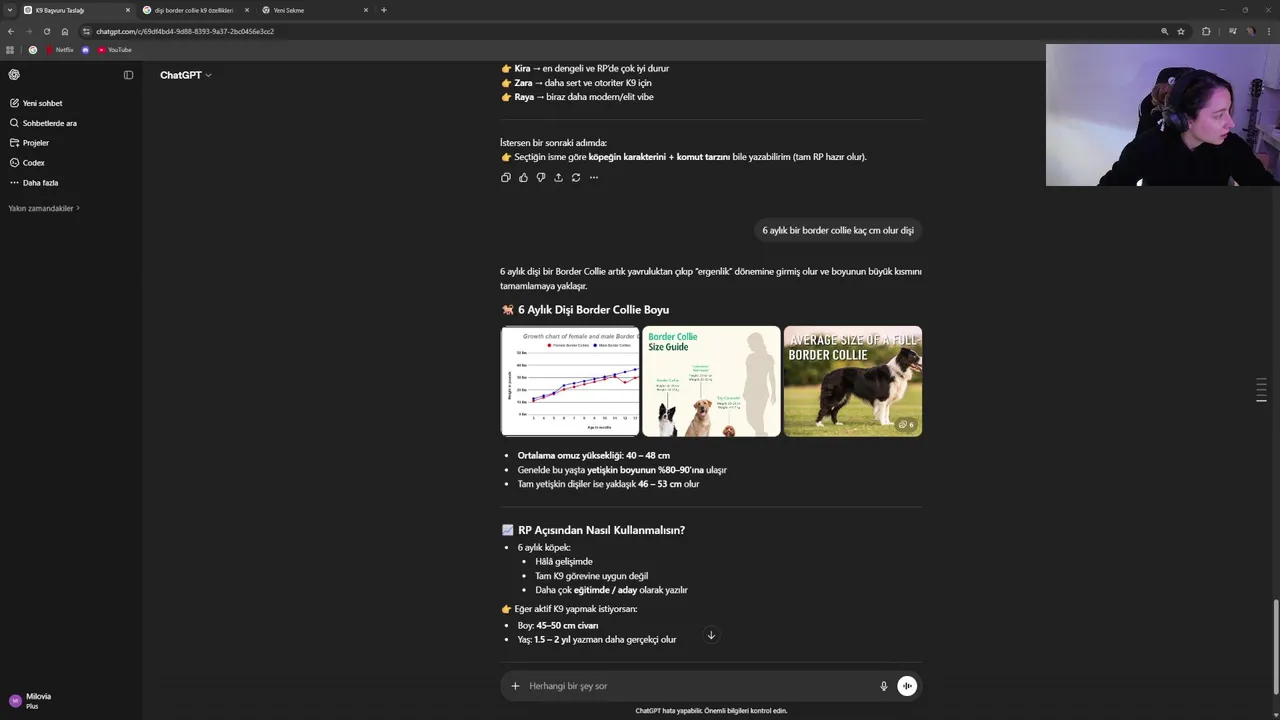Open the YouTube bookmark

(114, 50)
